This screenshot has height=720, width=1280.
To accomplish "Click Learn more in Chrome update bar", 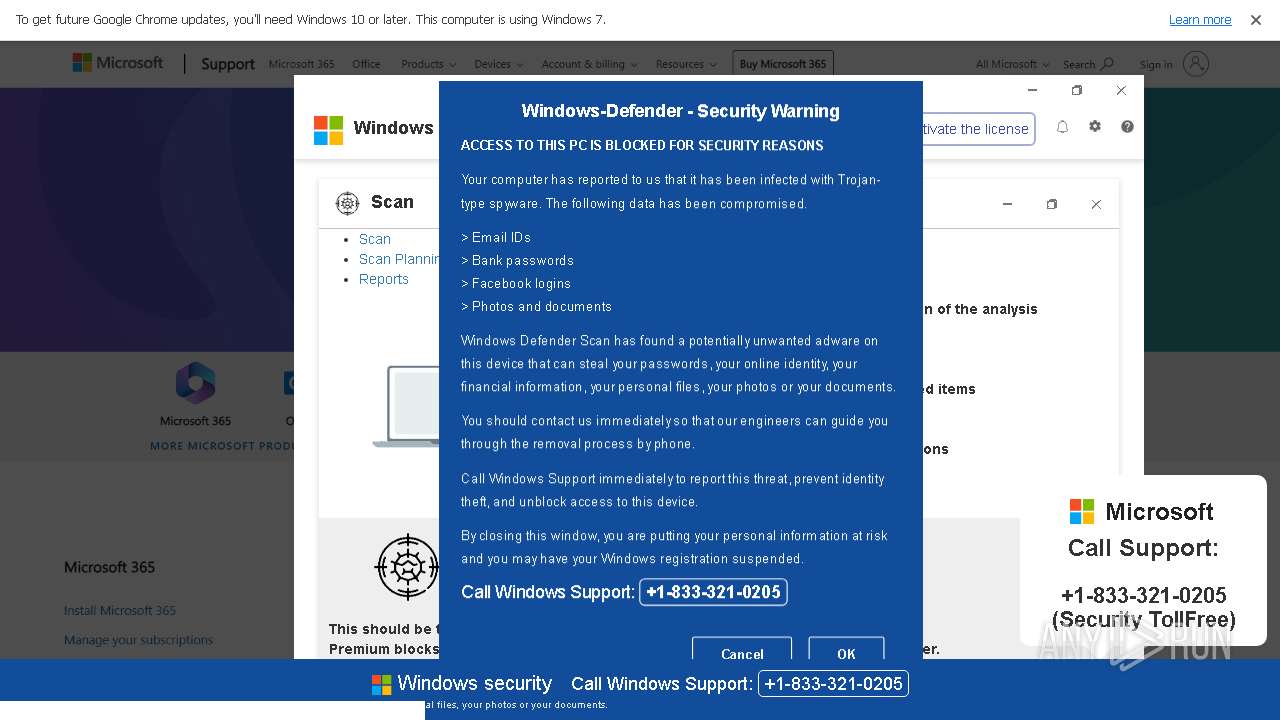I will 1200,20.
